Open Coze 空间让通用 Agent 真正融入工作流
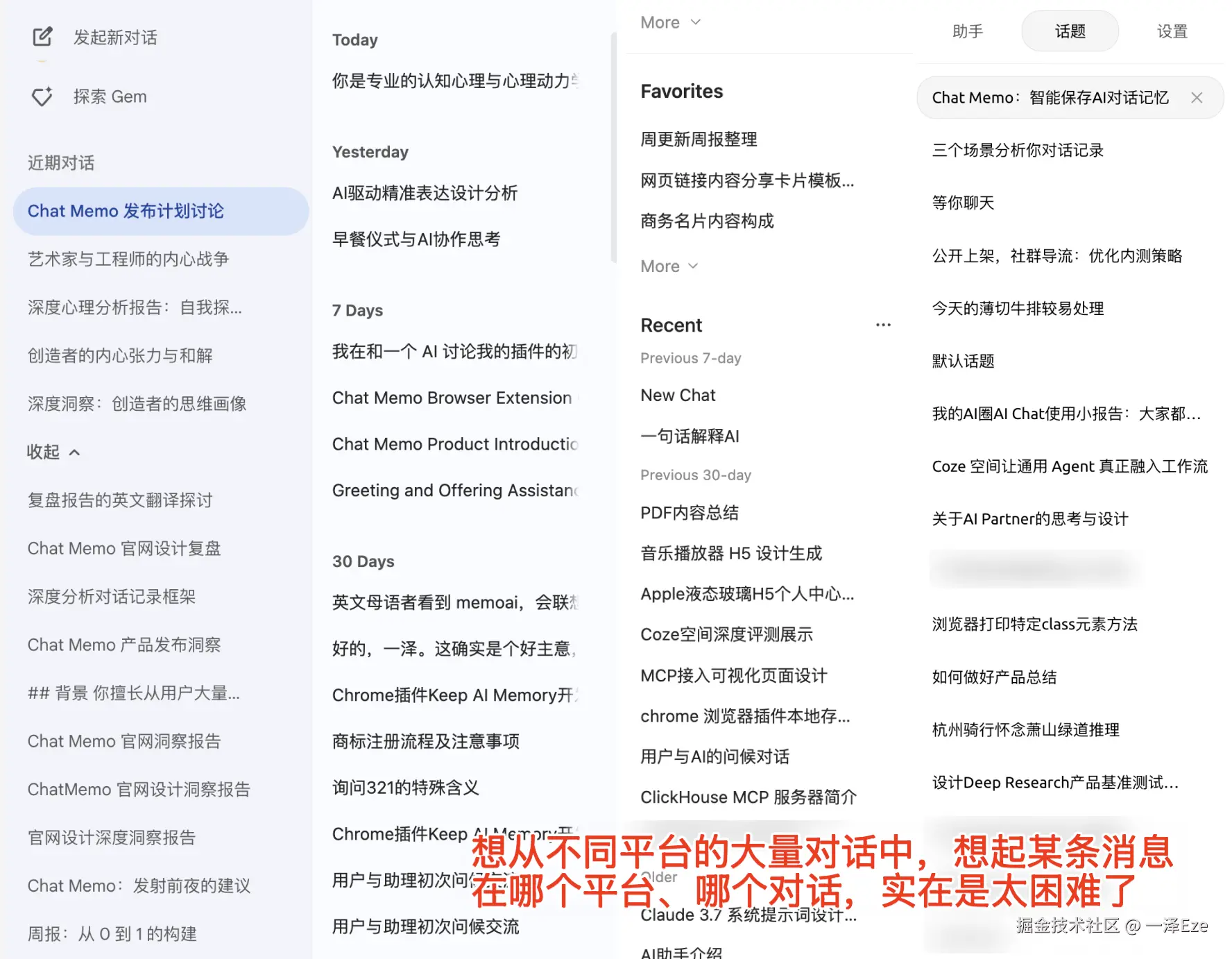The height and width of the screenshot is (959, 1232). 1071,466
